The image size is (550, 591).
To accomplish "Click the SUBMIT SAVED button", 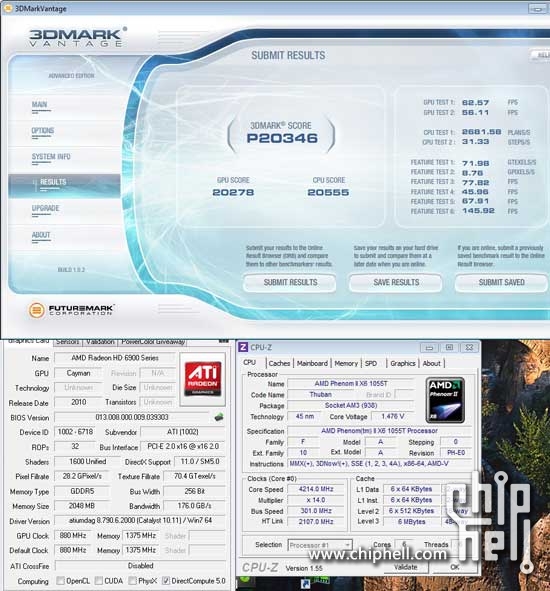I will [501, 283].
